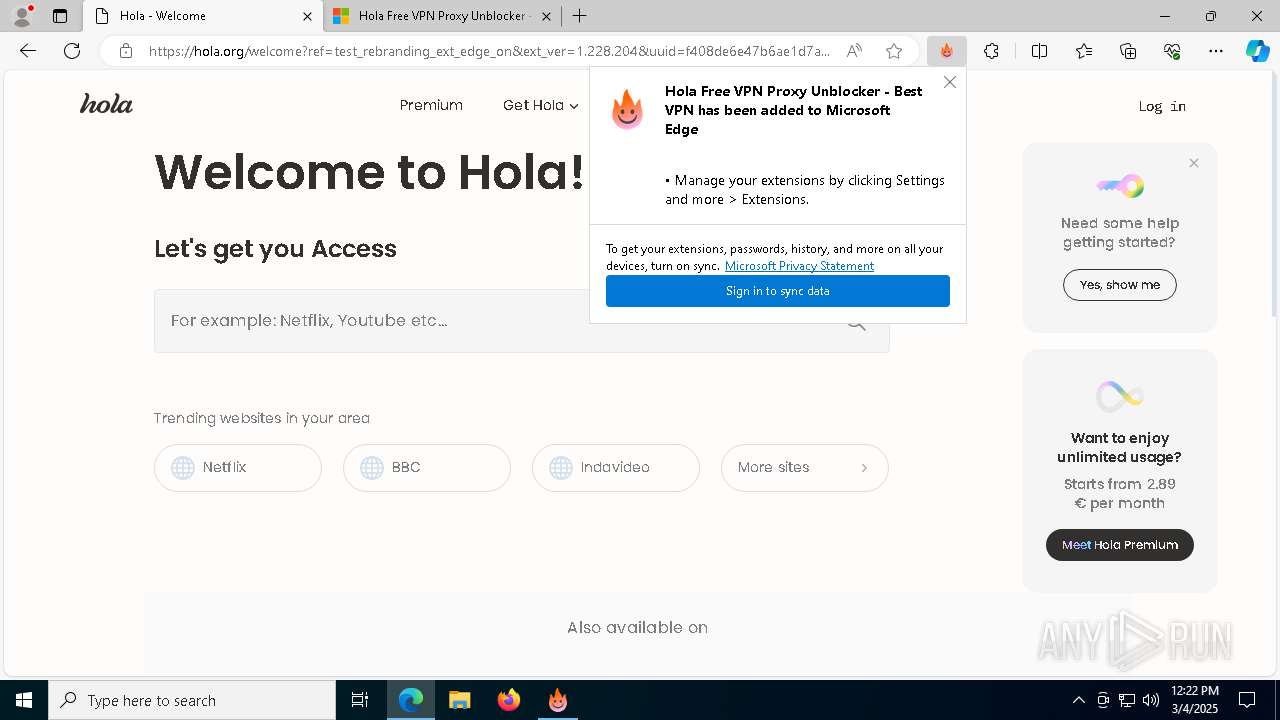Switch to the Hola - Welcome tab
Image resolution: width=1280 pixels, height=720 pixels.
tap(203, 16)
